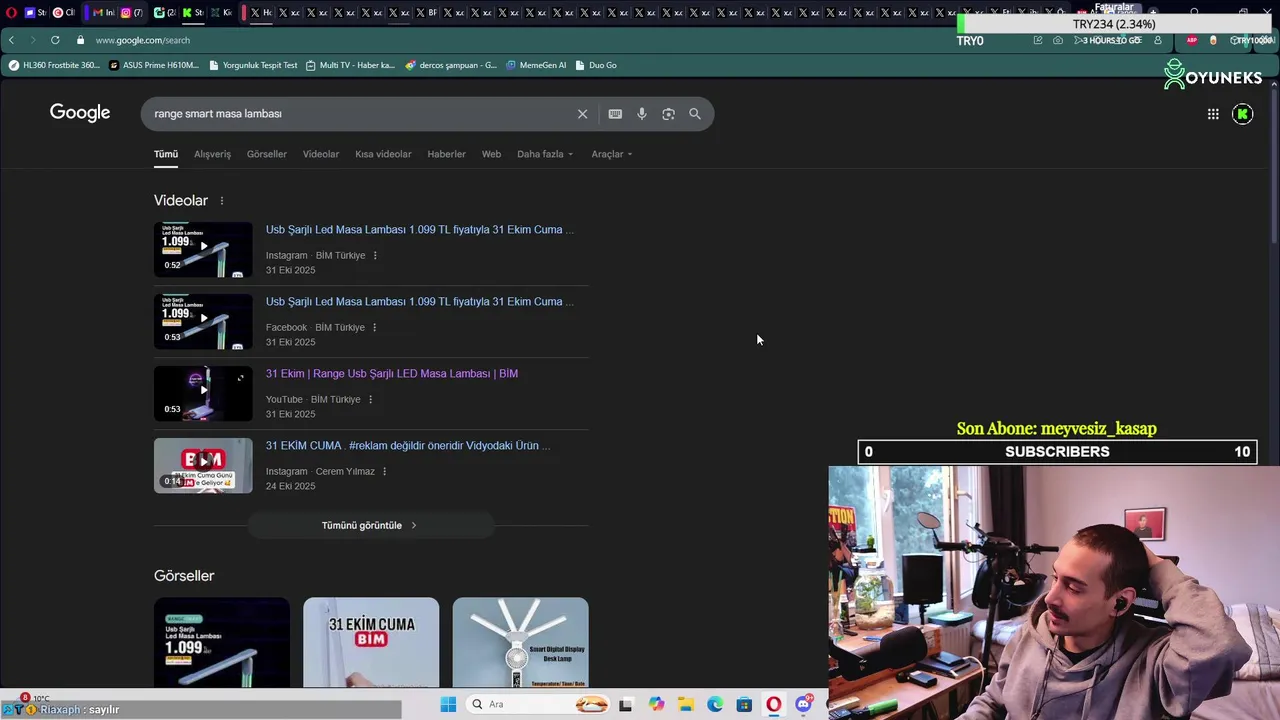Open Copilot from the taskbar

tap(656, 705)
